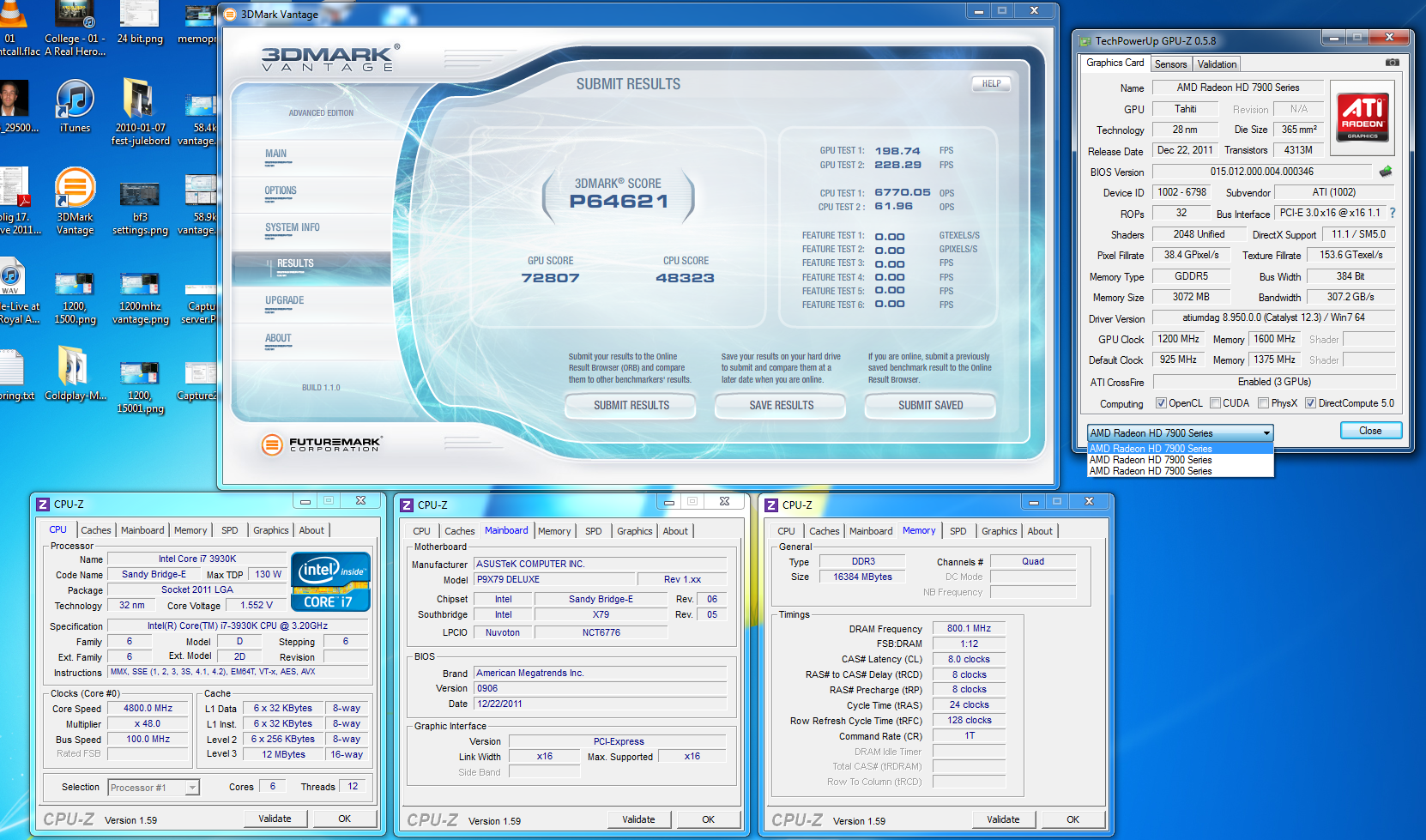Open the Coldplay-M... folder icon
This screenshot has width=1426, height=840.
pos(75,373)
